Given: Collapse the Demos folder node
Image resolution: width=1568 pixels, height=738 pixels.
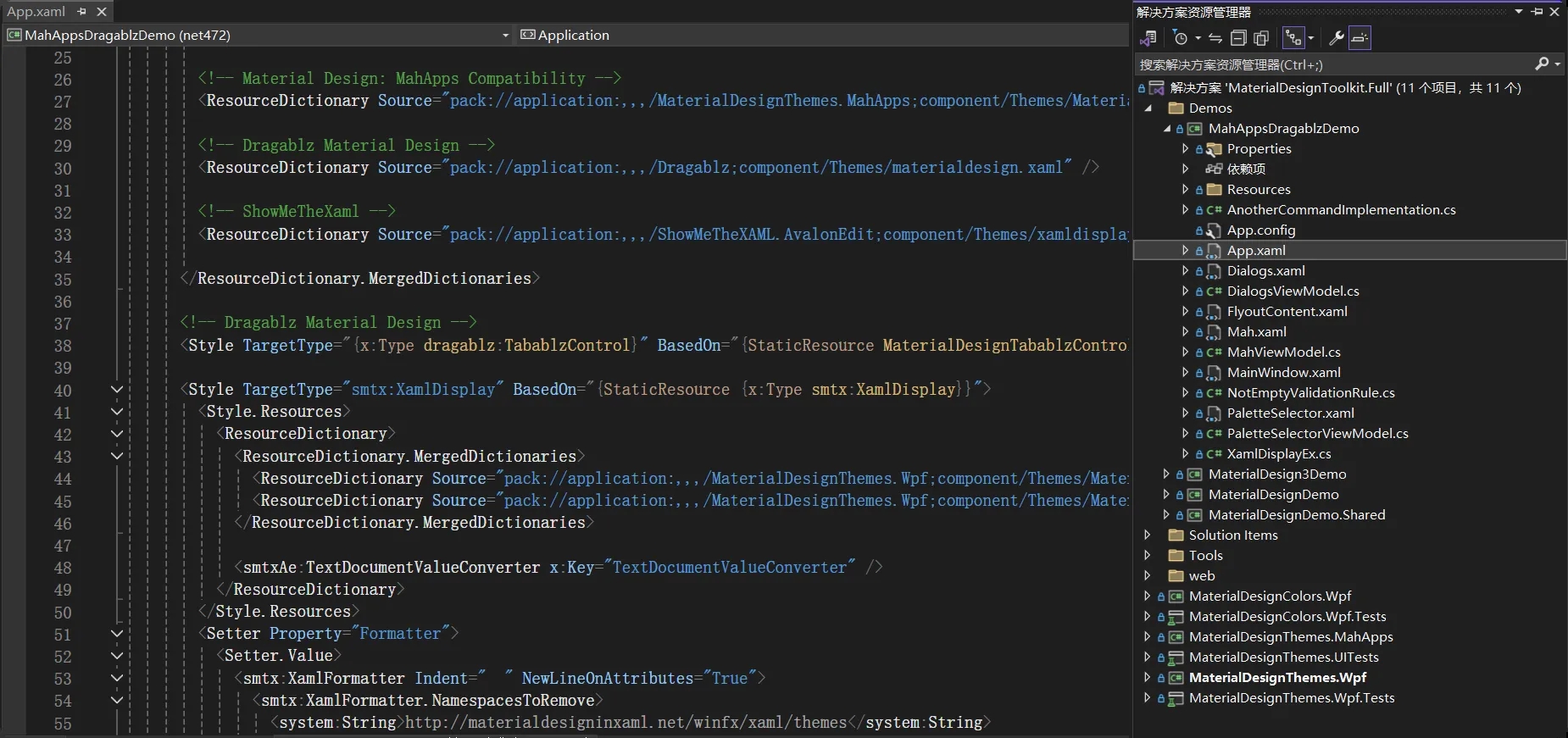Looking at the screenshot, I should 1148,108.
